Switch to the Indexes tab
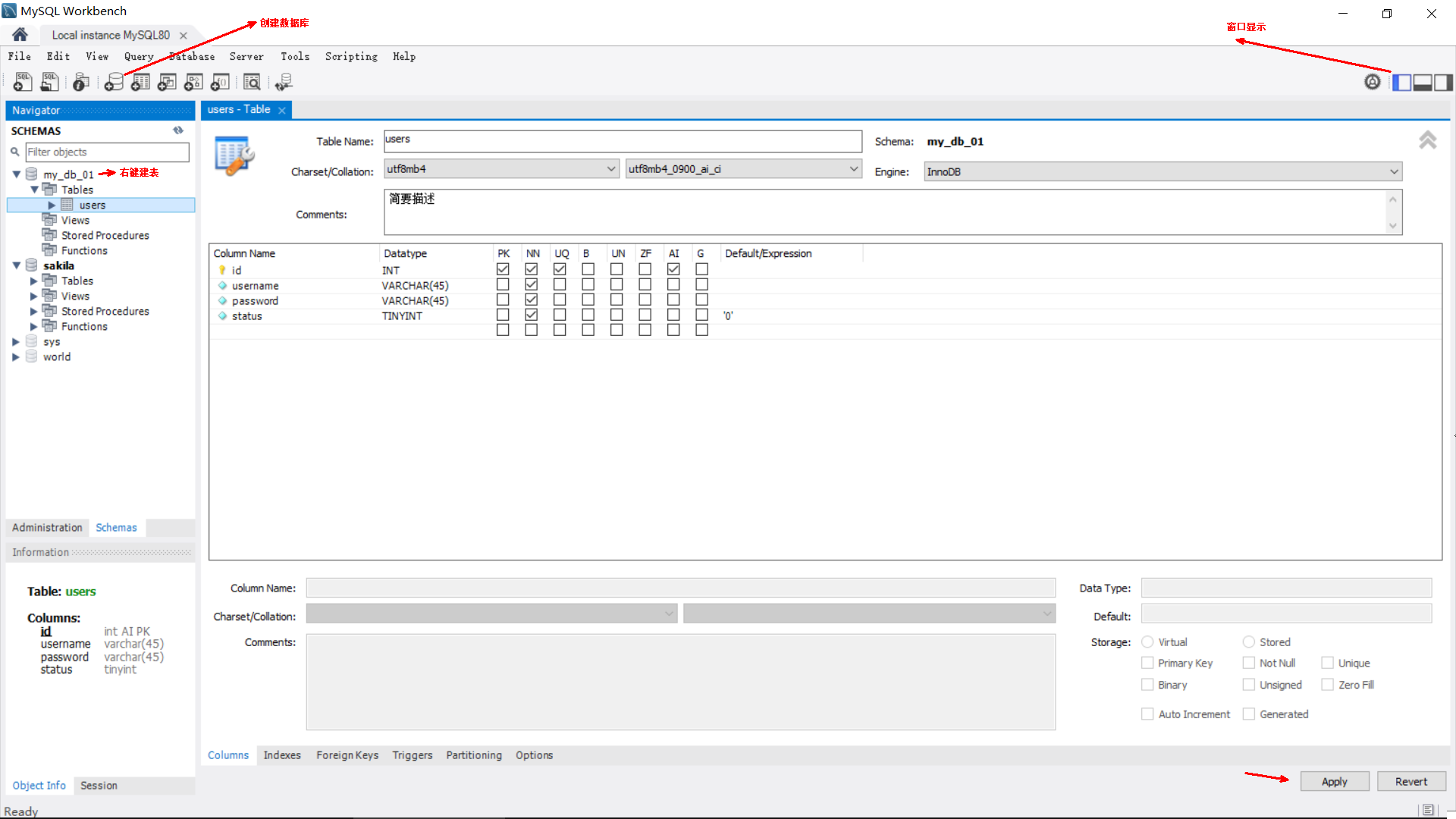Viewport: 1456px width, 819px height. pyautogui.click(x=282, y=755)
